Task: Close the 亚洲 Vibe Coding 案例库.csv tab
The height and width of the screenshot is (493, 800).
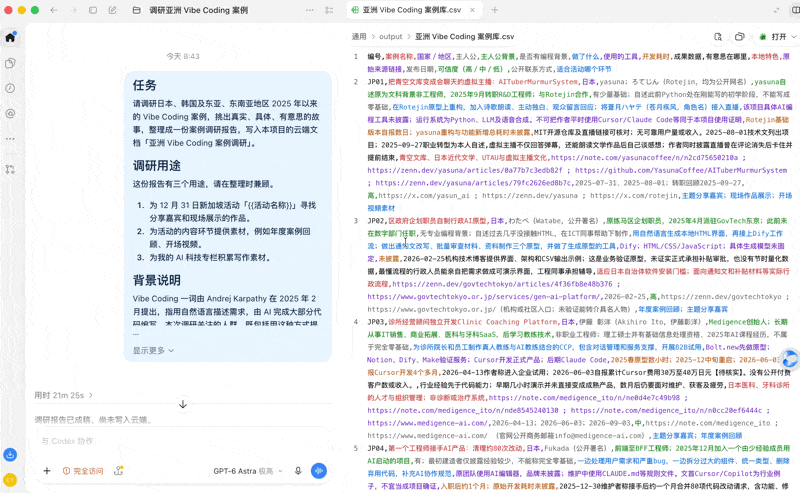Action: point(472,10)
